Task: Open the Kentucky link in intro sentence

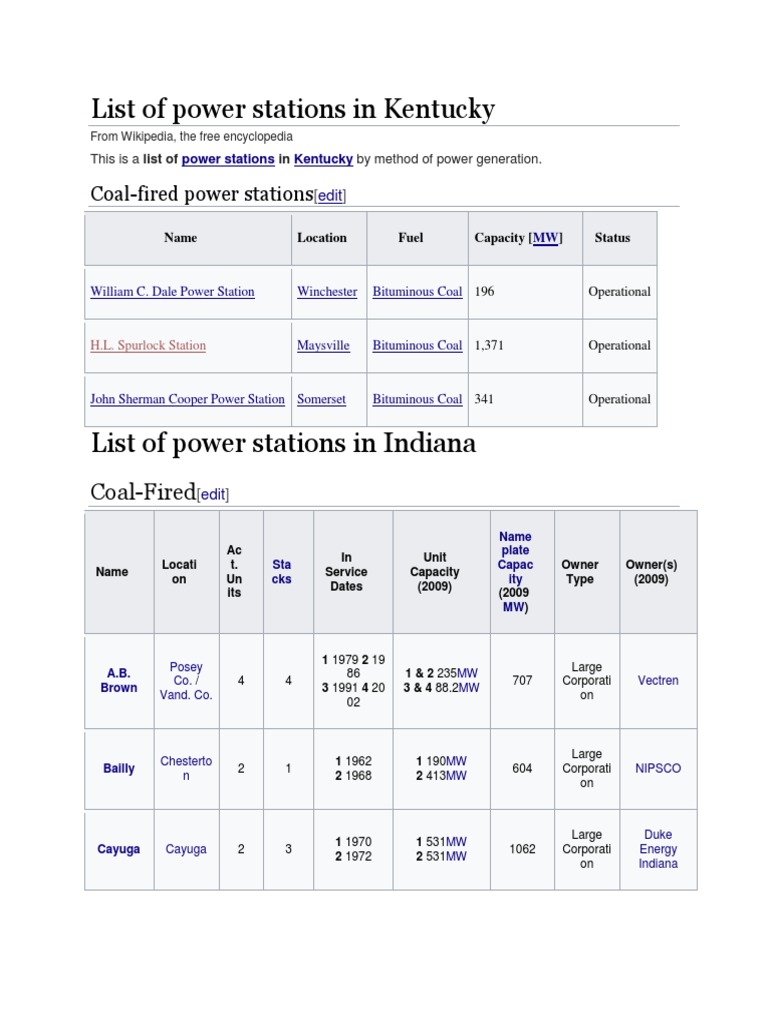Action: 323,159
